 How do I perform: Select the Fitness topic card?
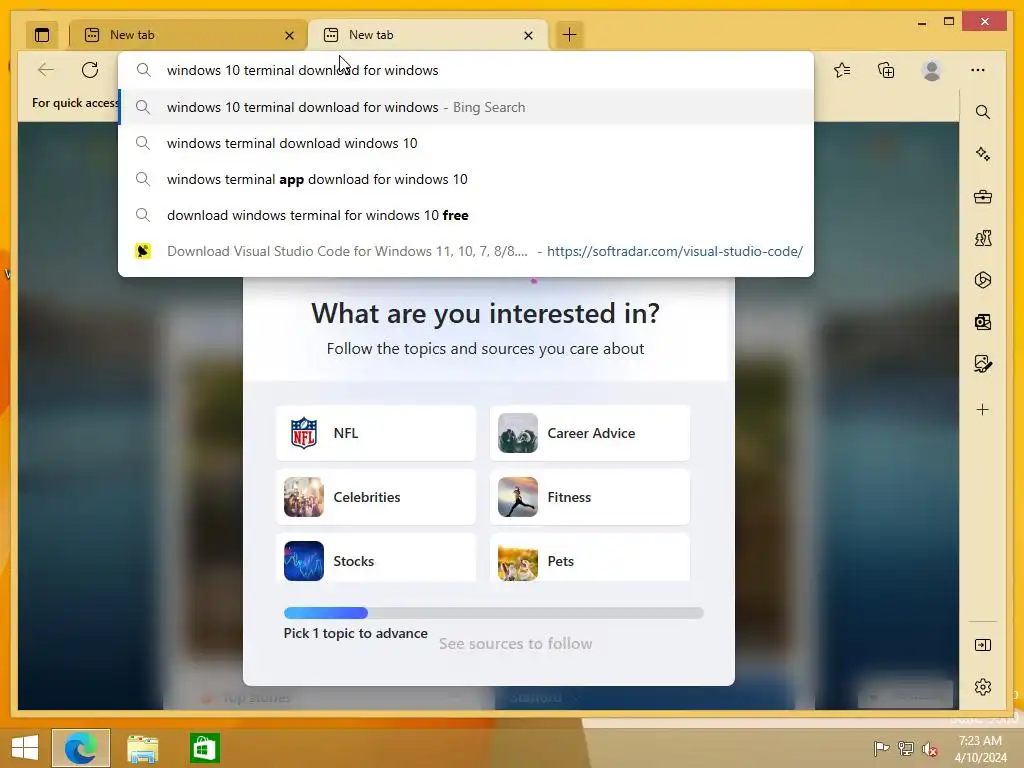click(590, 497)
